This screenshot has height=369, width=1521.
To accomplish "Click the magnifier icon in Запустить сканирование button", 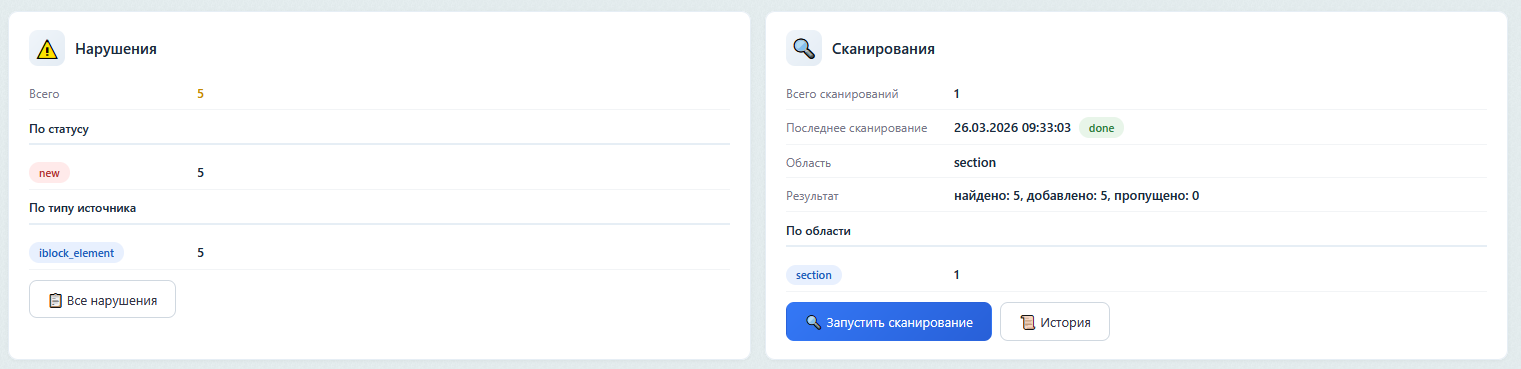I will 814,323.
